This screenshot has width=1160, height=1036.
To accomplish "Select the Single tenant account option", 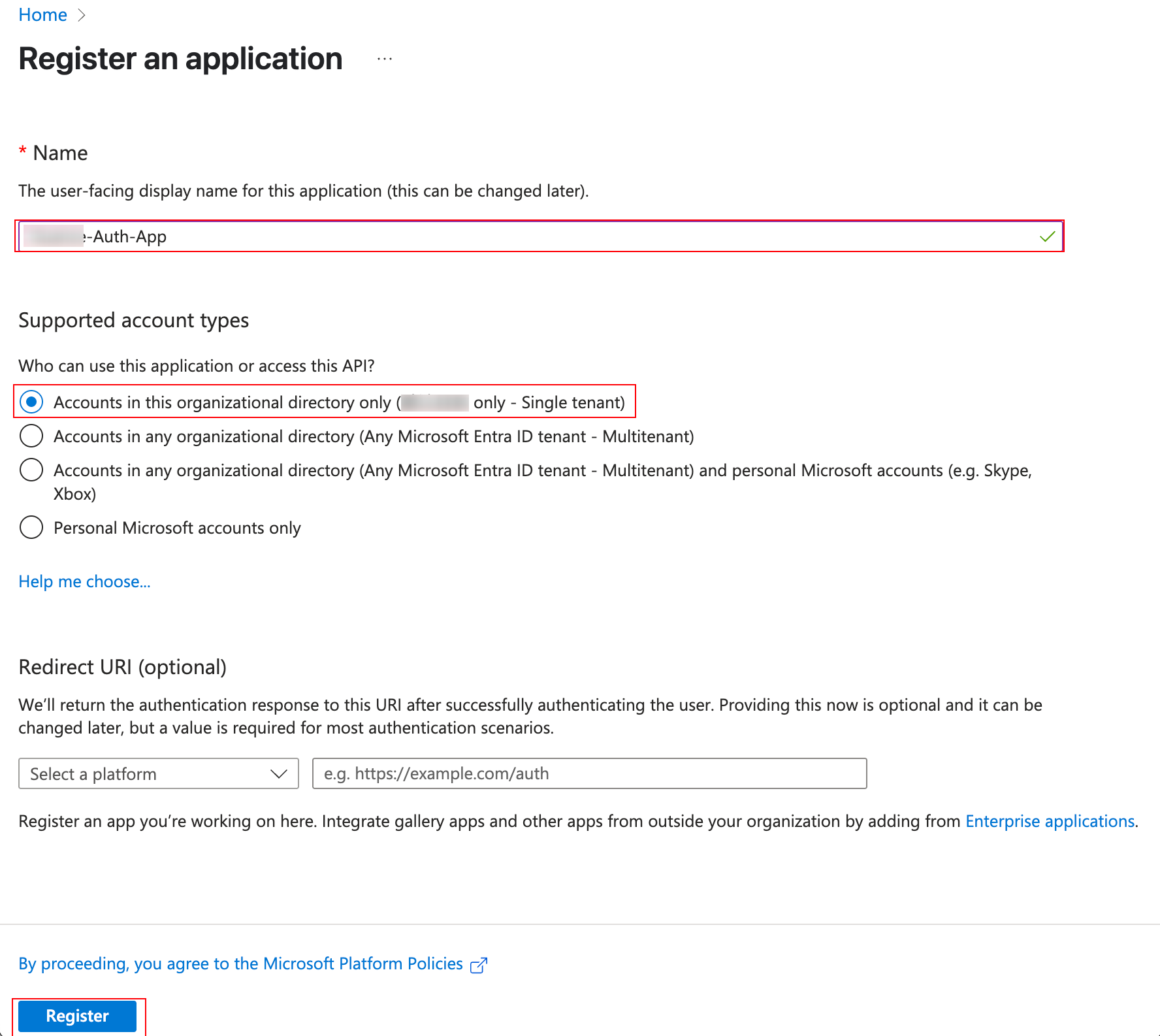I will pyautogui.click(x=31, y=402).
